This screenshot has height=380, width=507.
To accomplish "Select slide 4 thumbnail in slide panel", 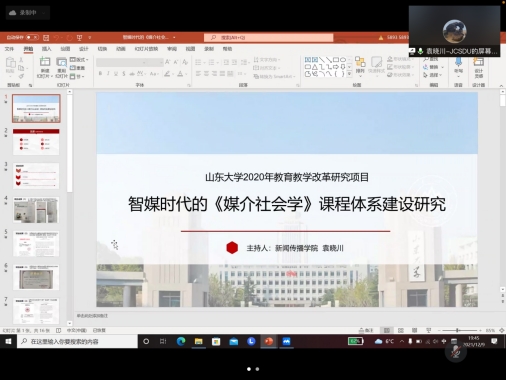I will [x=36, y=210].
